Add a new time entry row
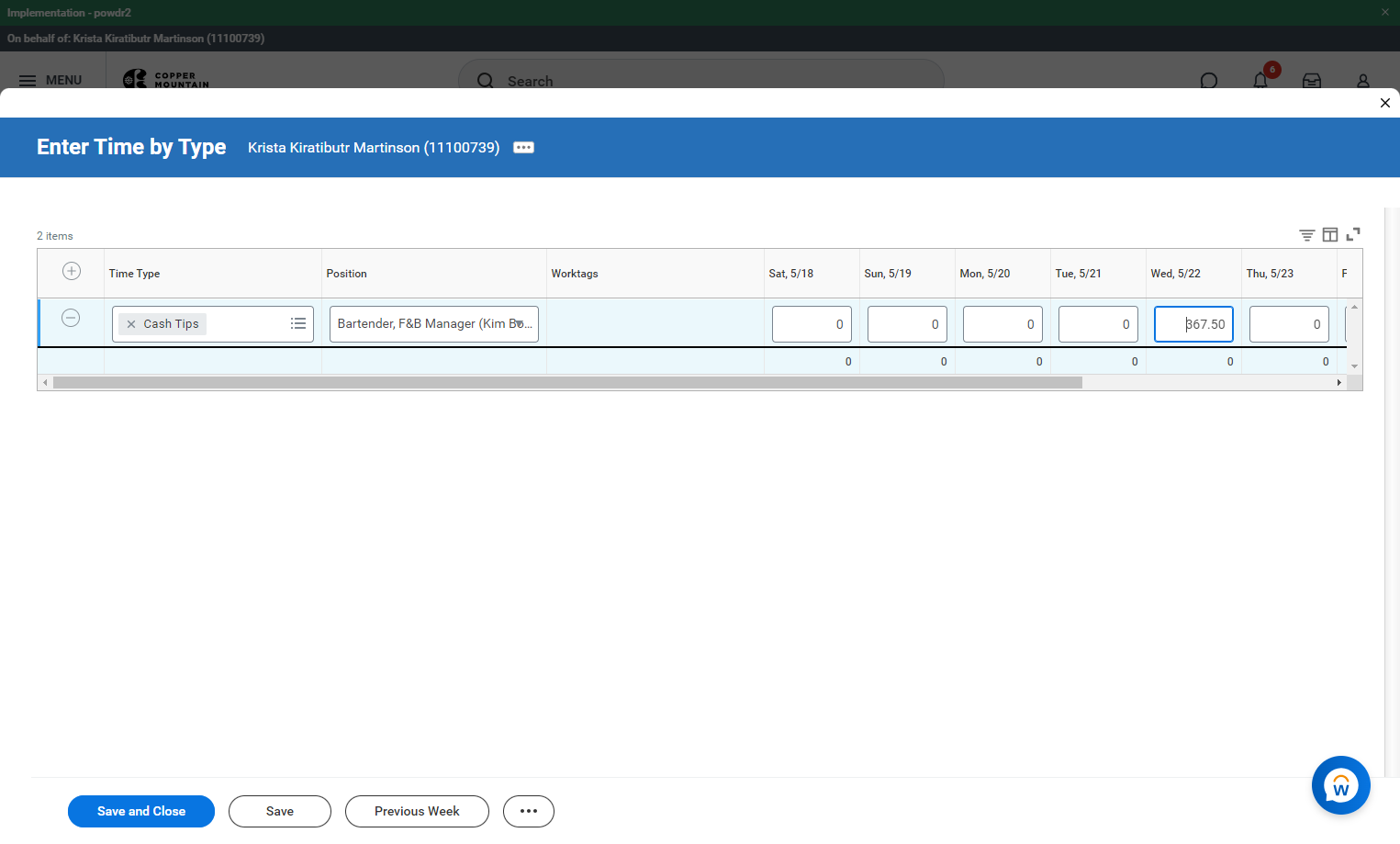The image size is (1400, 844). tap(72, 271)
